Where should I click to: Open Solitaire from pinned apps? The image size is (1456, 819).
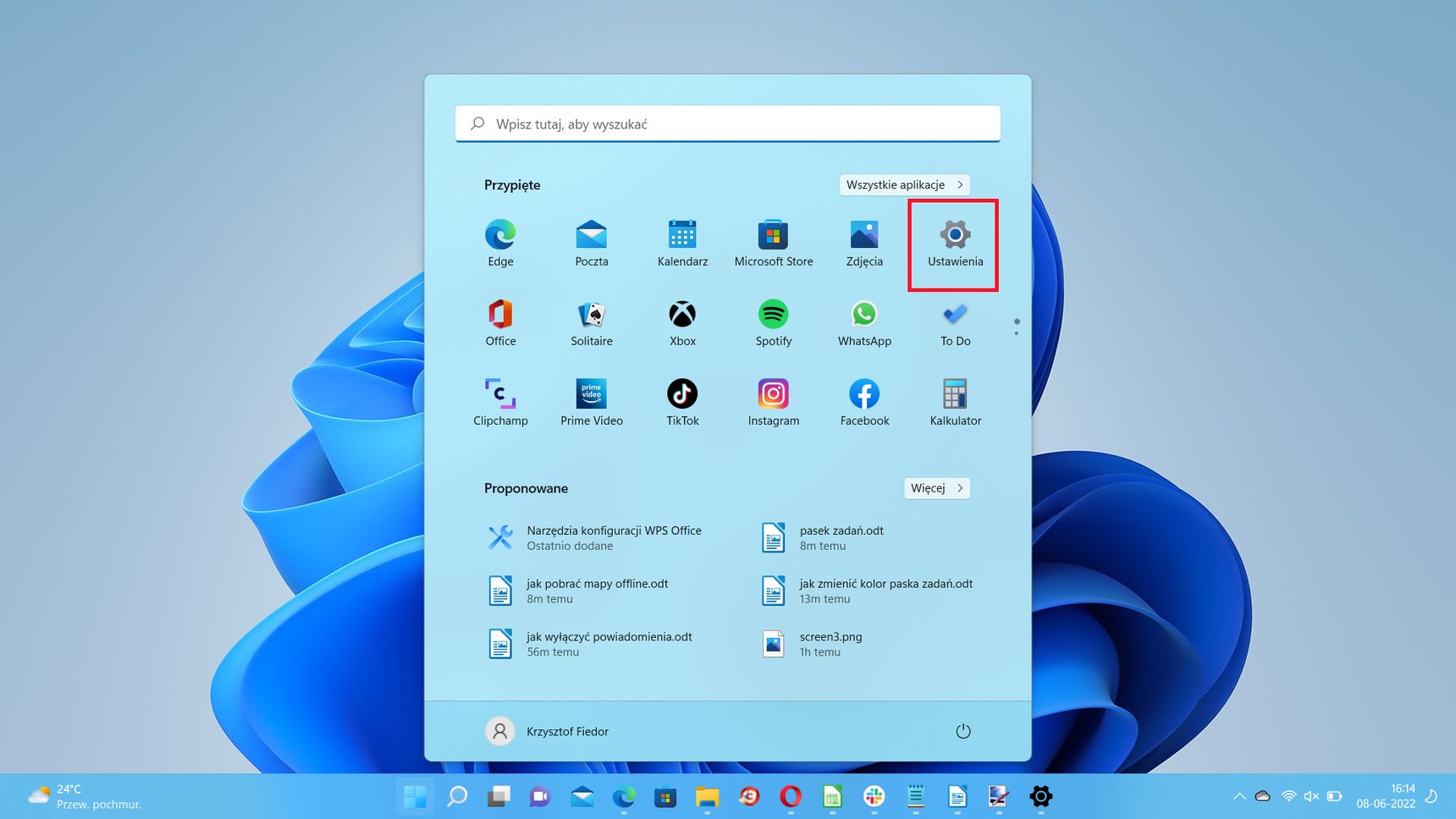tap(592, 323)
